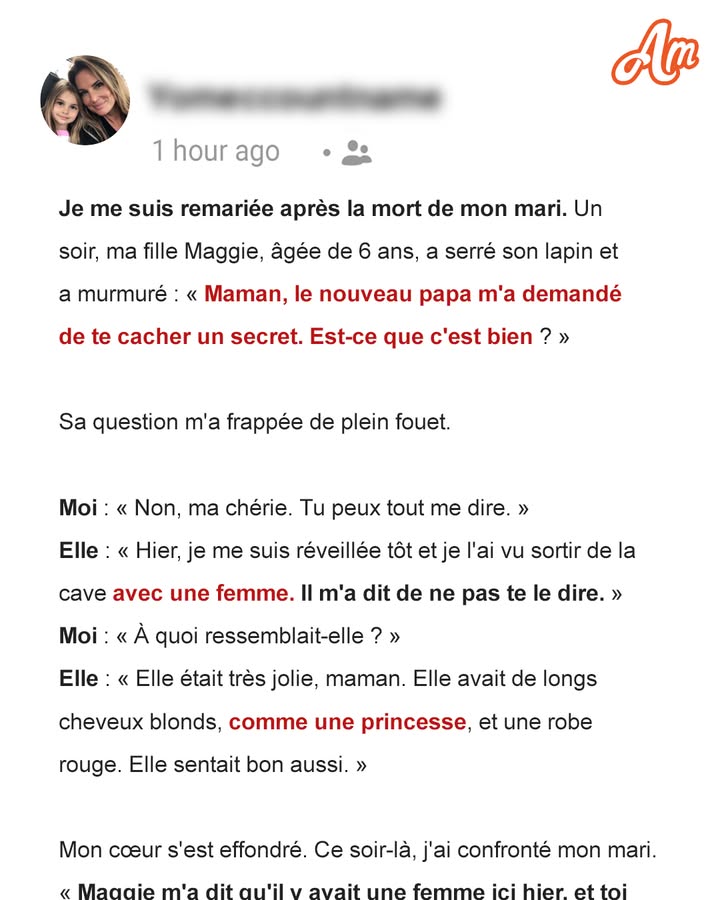The width and height of the screenshot is (720, 900).
Task: Click the red line "de te cacher un secret"
Action: coord(296,337)
